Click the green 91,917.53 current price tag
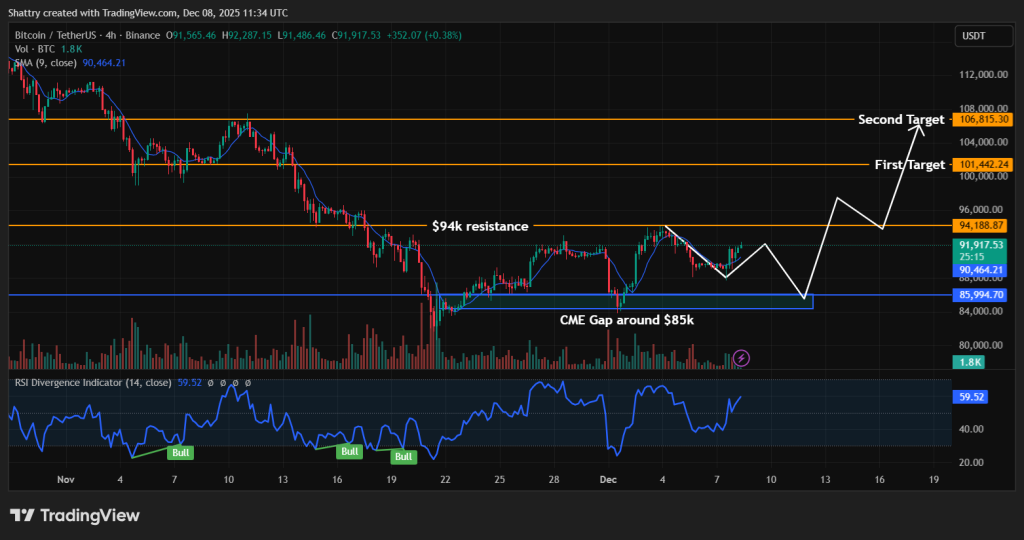This screenshot has width=1024, height=540. (x=979, y=244)
